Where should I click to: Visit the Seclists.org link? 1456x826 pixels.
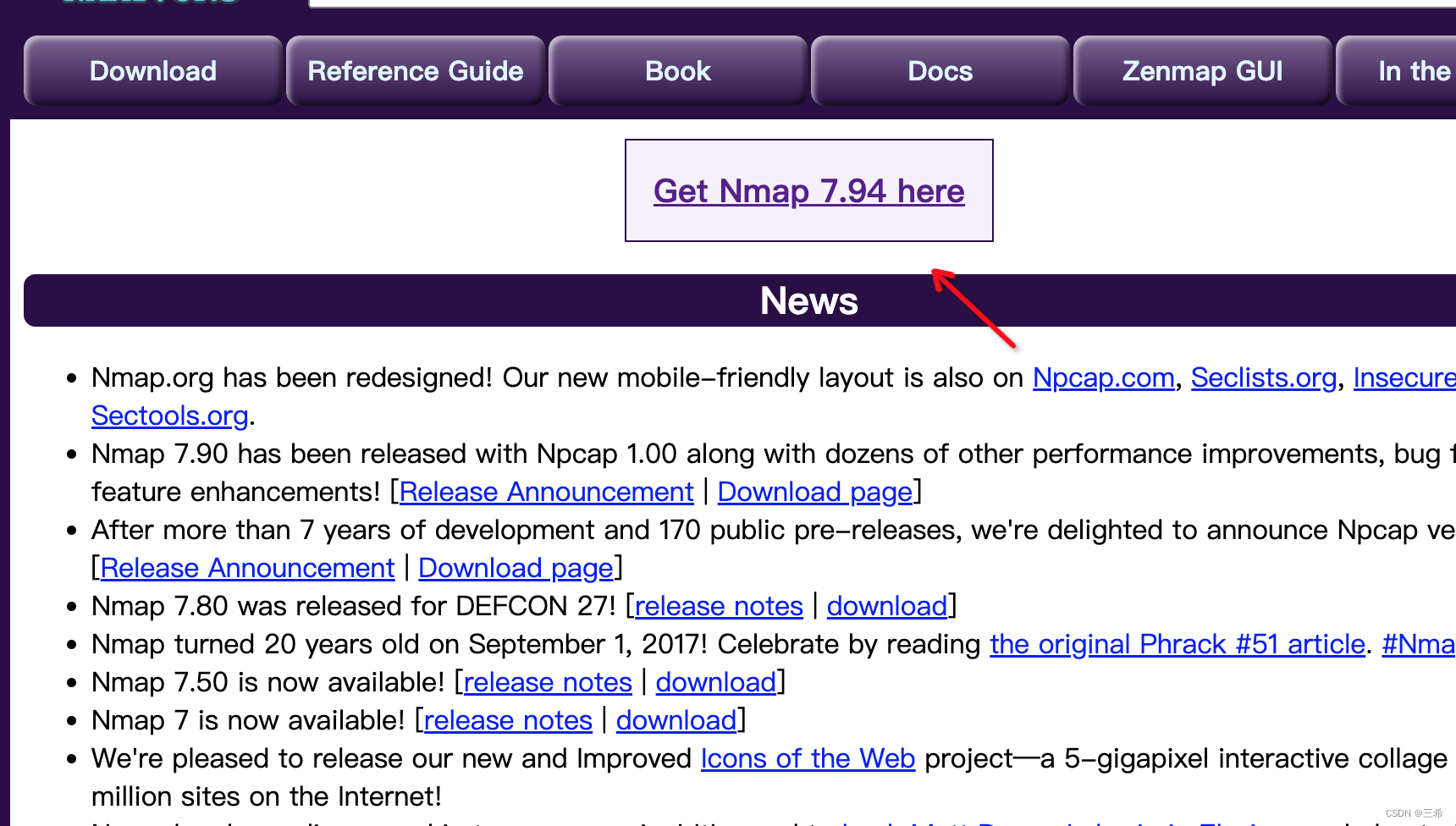coord(1264,377)
